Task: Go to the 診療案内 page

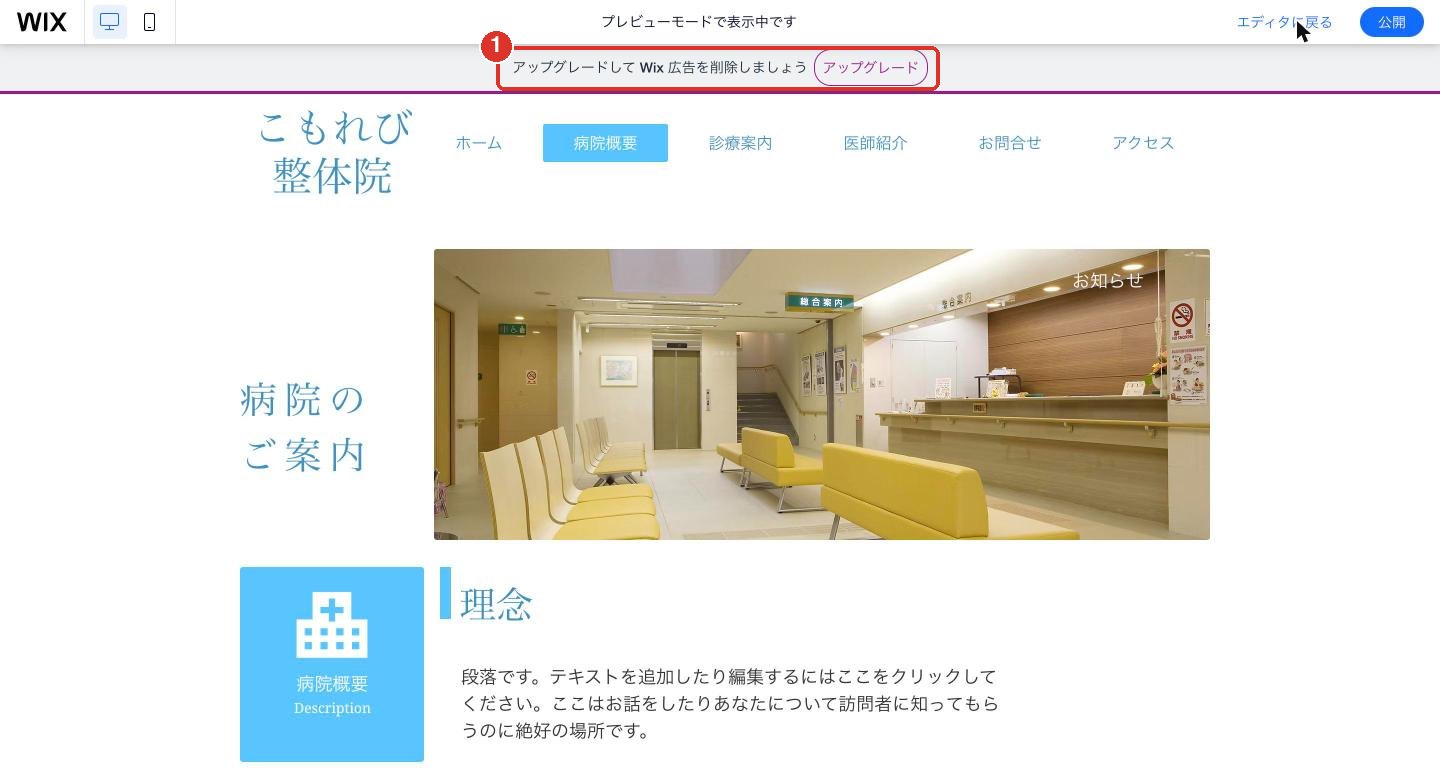Action: tap(740, 143)
